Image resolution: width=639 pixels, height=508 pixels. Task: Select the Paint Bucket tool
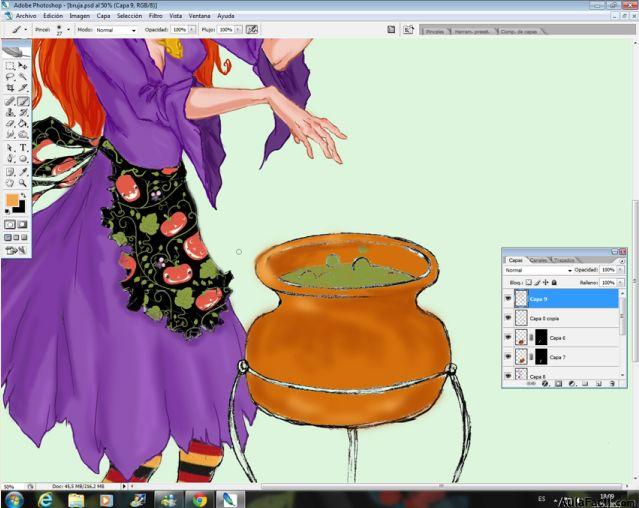(23, 123)
